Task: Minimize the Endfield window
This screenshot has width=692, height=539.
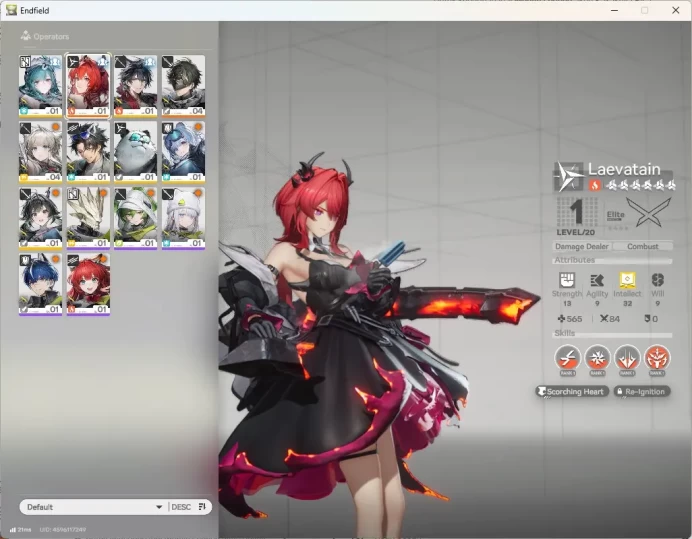Action: [x=614, y=10]
